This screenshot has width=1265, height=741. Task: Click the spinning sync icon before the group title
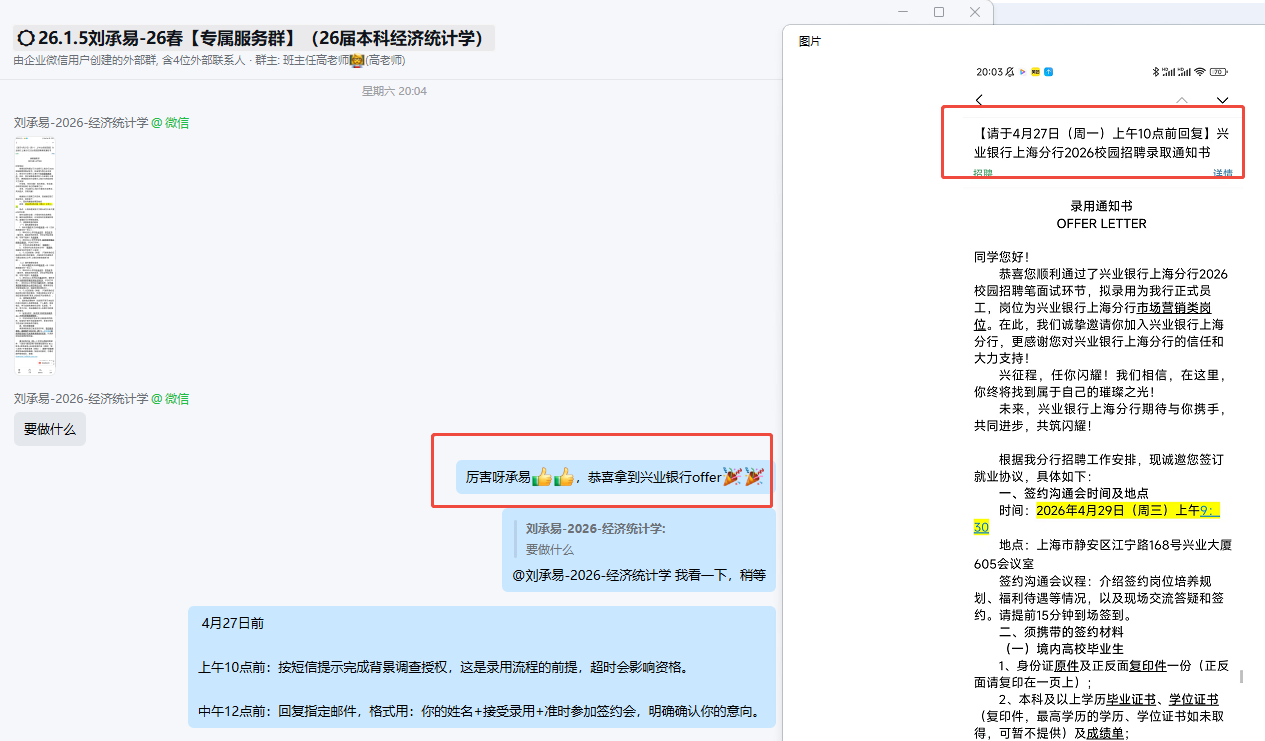pos(25,39)
